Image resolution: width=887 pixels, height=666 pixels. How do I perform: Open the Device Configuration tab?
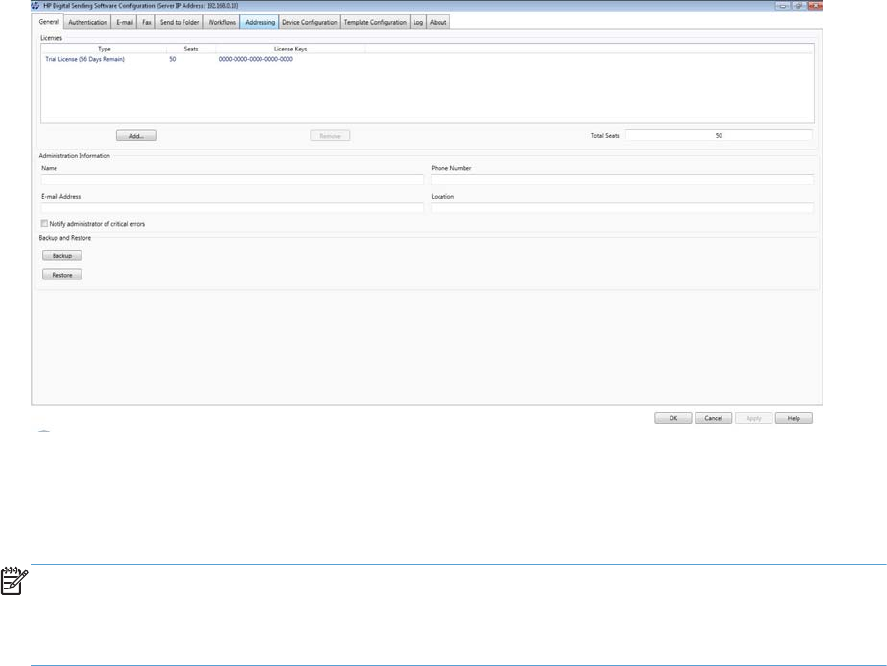(309, 23)
